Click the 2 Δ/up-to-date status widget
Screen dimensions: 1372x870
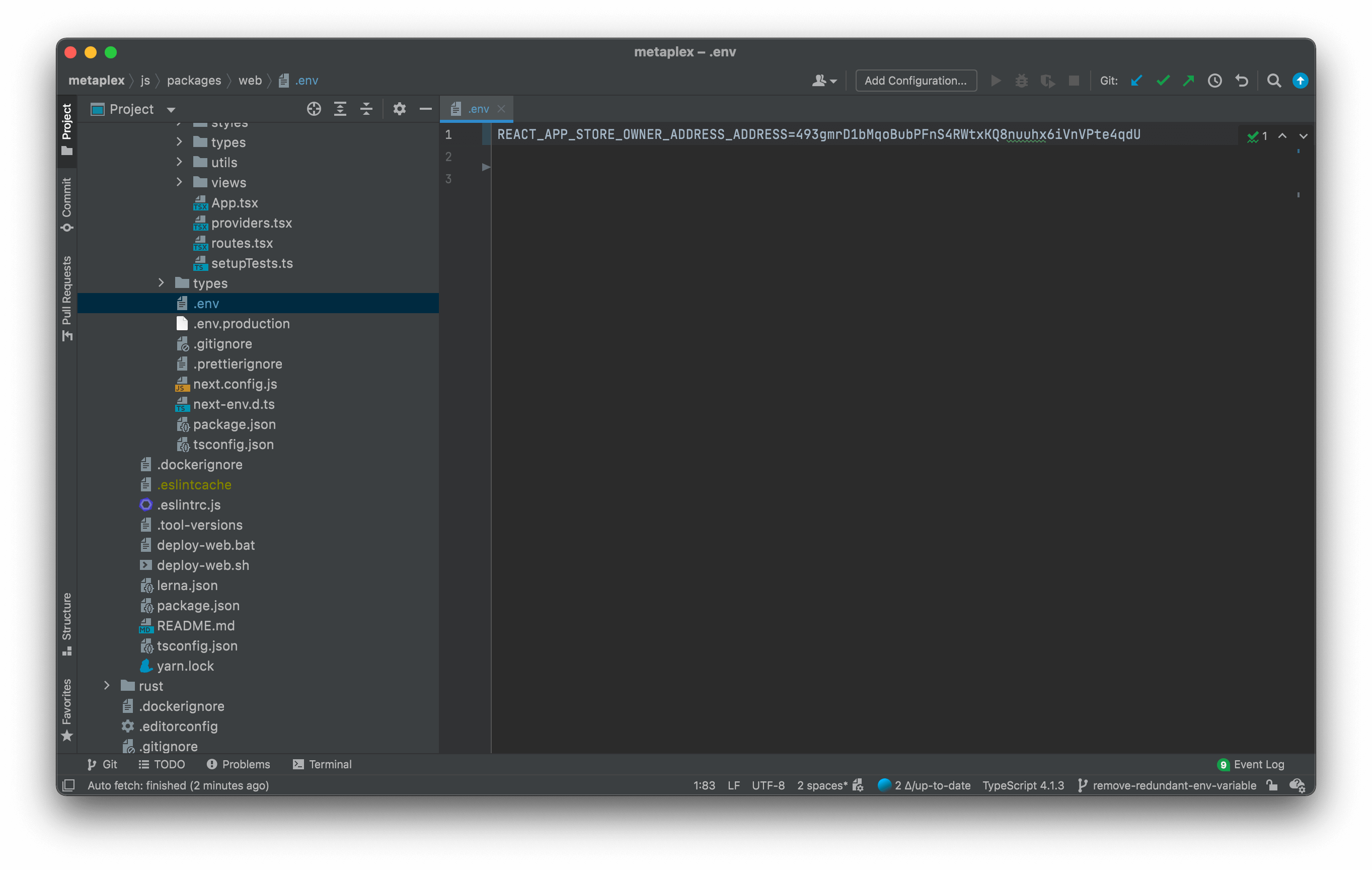point(924,785)
